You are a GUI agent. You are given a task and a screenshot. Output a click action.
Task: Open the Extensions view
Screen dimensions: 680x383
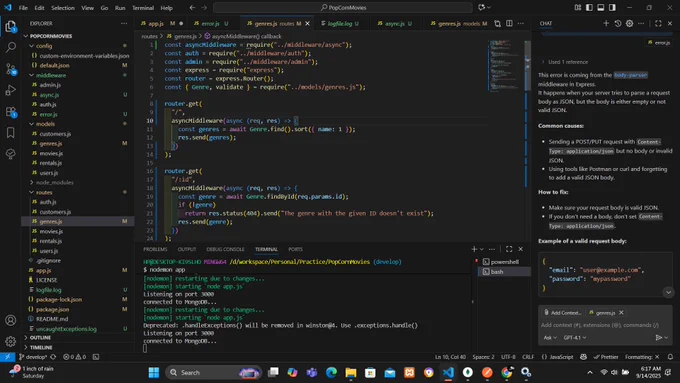pos(10,112)
